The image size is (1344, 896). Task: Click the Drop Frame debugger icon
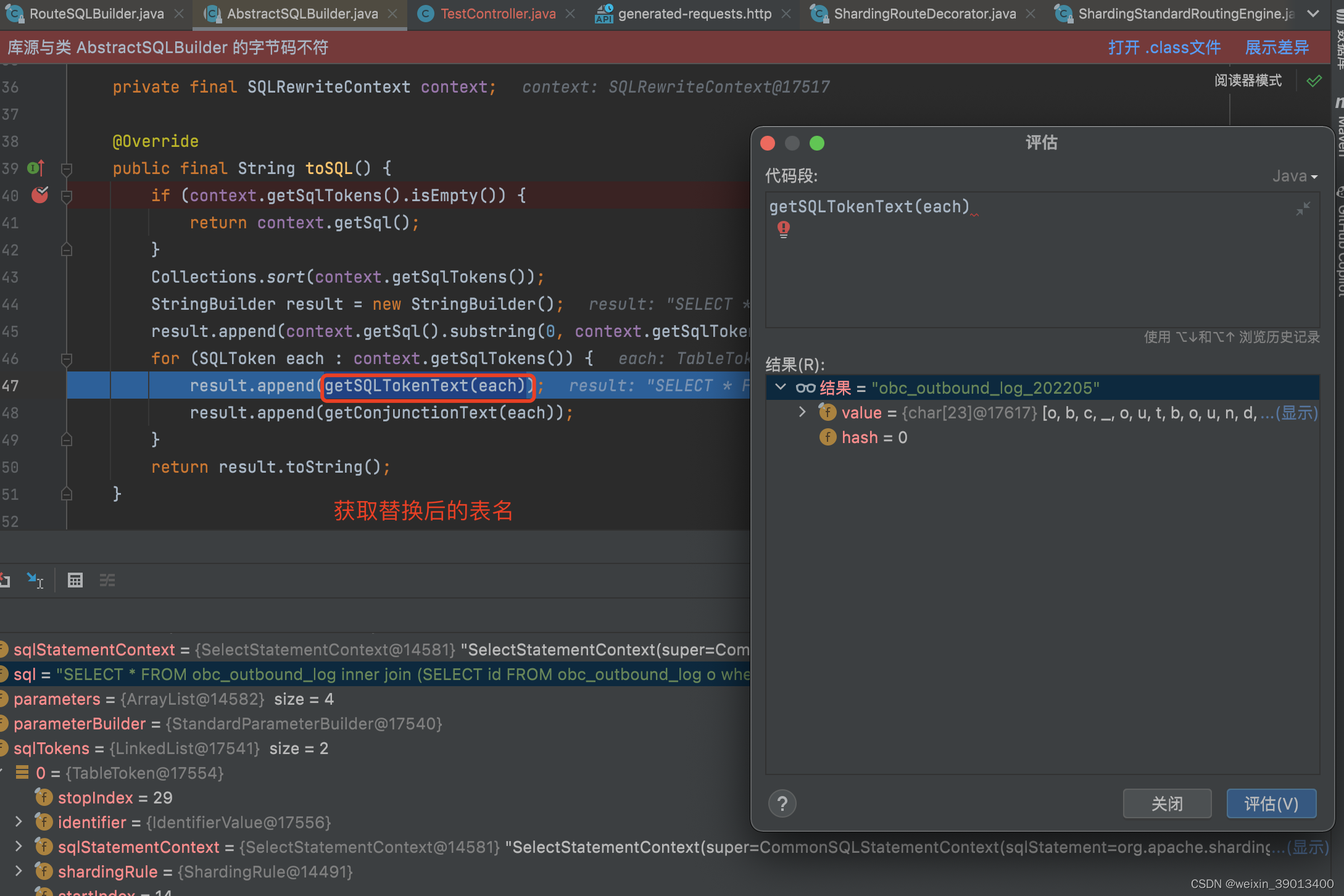click(x=5, y=580)
